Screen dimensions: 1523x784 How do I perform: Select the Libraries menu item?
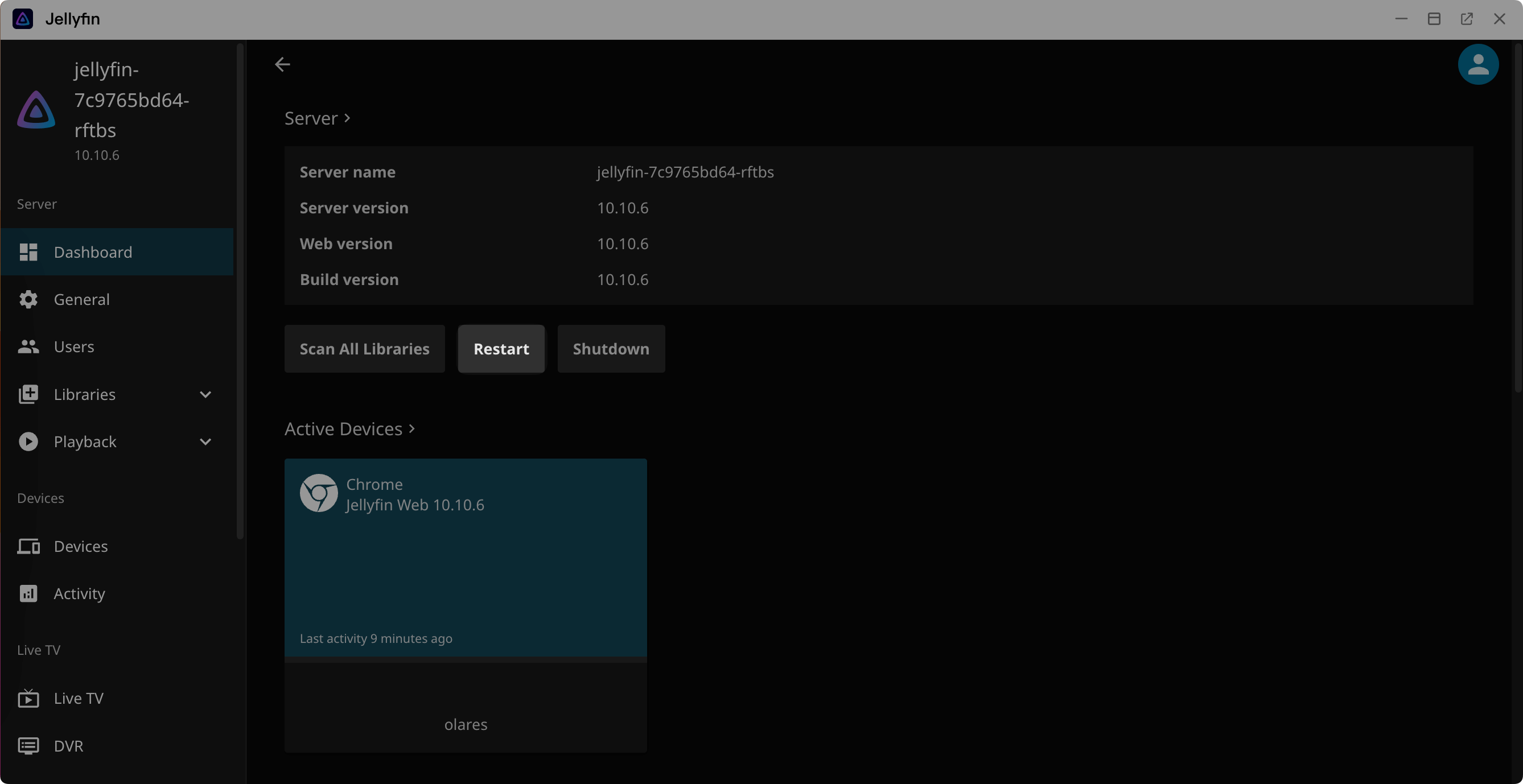85,395
